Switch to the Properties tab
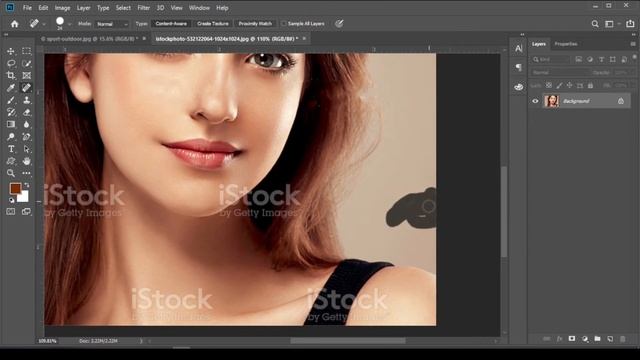 tap(566, 44)
